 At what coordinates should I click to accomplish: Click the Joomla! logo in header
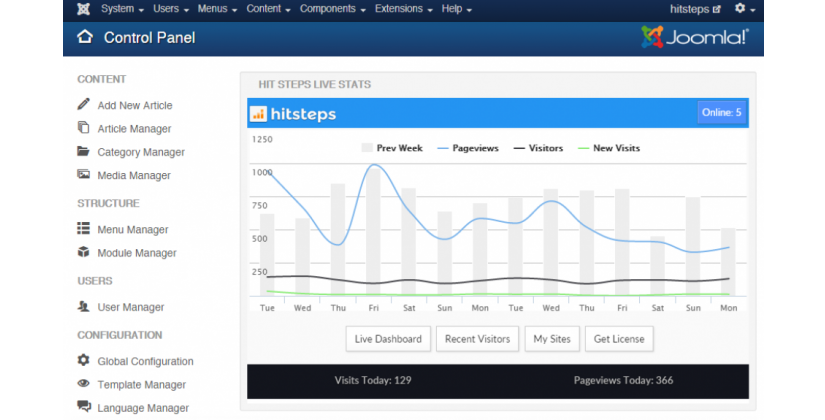point(695,37)
